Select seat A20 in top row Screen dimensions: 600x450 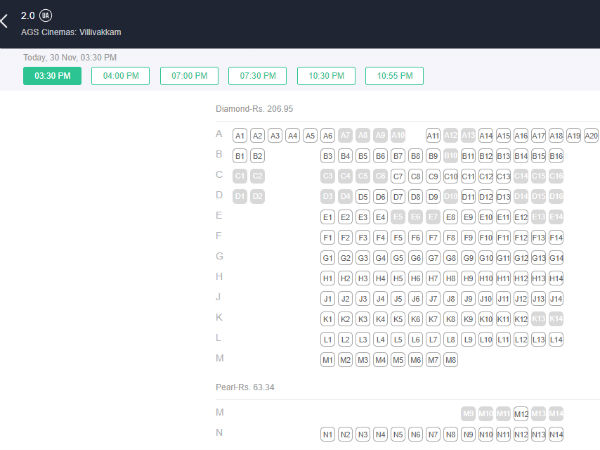[x=591, y=136]
